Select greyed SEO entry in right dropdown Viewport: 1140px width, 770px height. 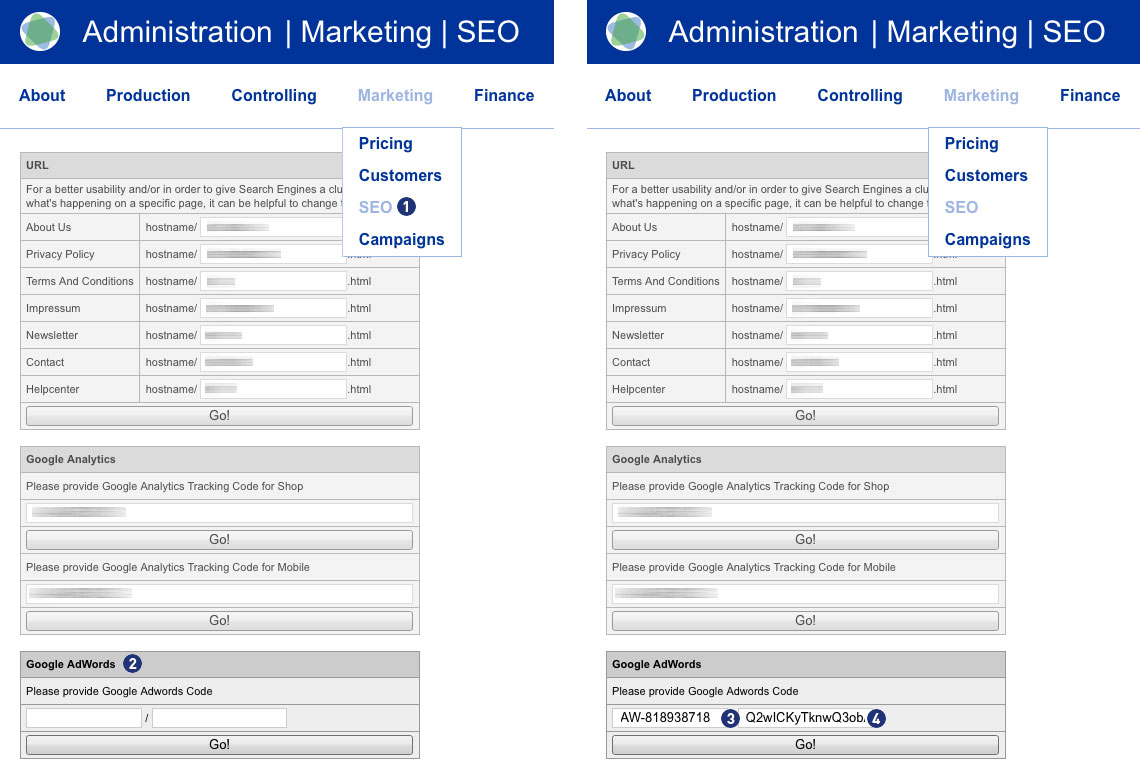pyautogui.click(x=961, y=208)
